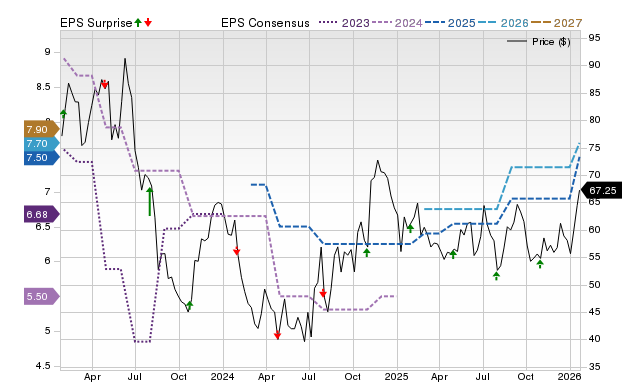
Task: Toggle the 2024 consensus series in legend
Action: tap(397, 23)
